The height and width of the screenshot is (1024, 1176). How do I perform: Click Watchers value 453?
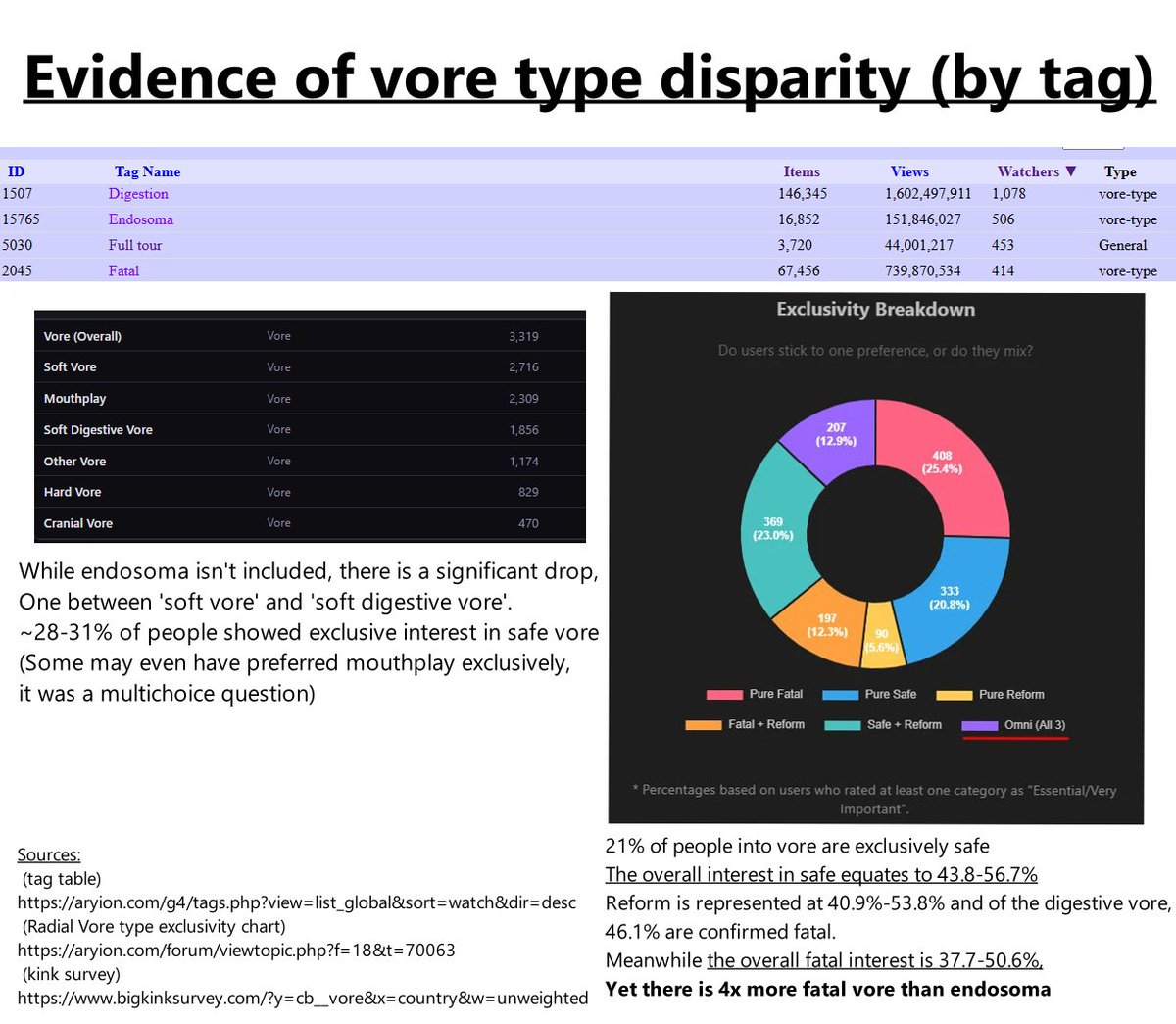point(1003,245)
